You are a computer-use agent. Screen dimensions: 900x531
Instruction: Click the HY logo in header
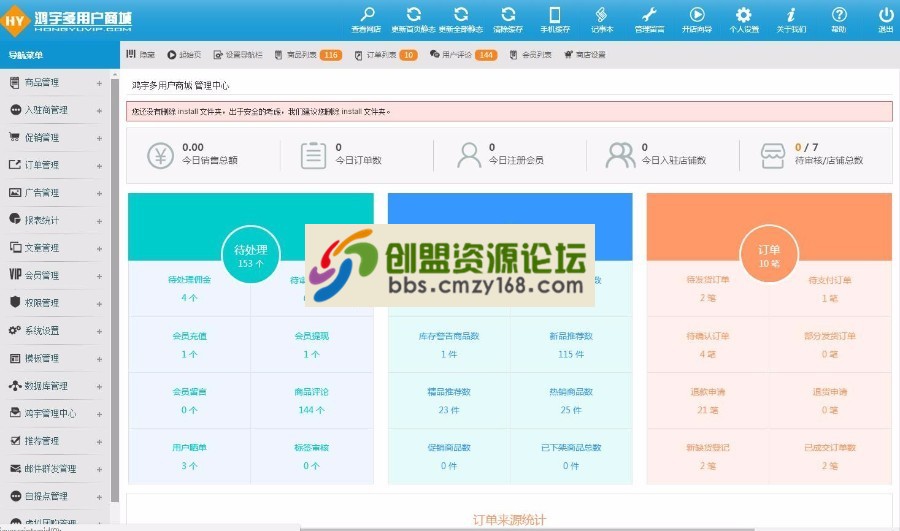14,21
